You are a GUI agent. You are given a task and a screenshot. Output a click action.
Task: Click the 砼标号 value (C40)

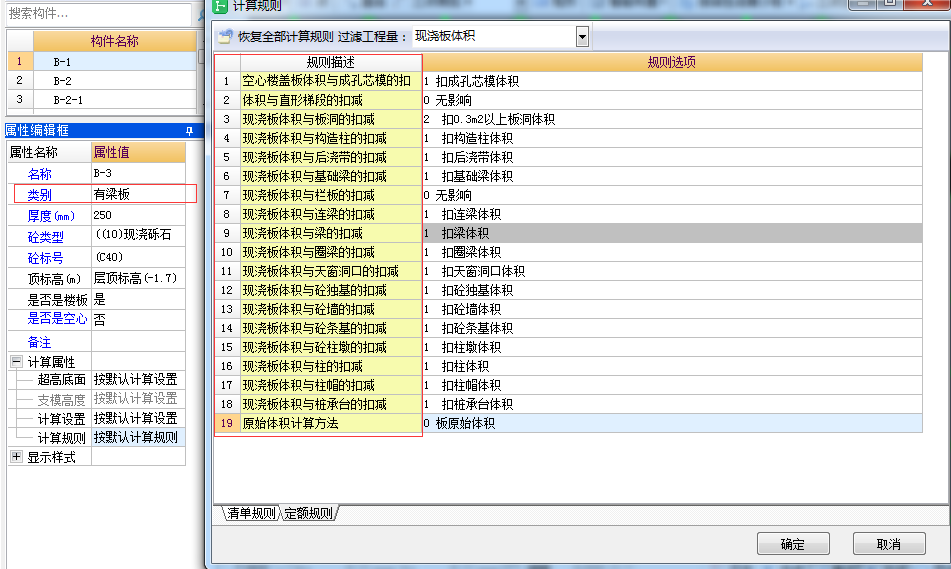(138, 257)
